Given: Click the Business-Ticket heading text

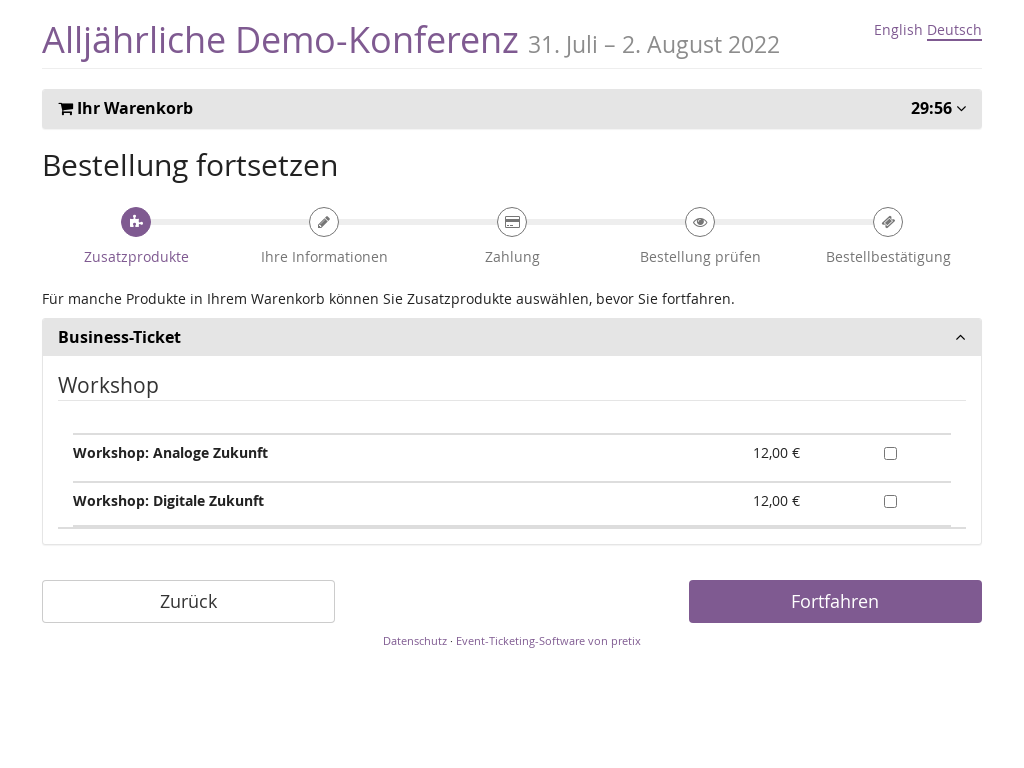Looking at the screenshot, I should tap(119, 338).
